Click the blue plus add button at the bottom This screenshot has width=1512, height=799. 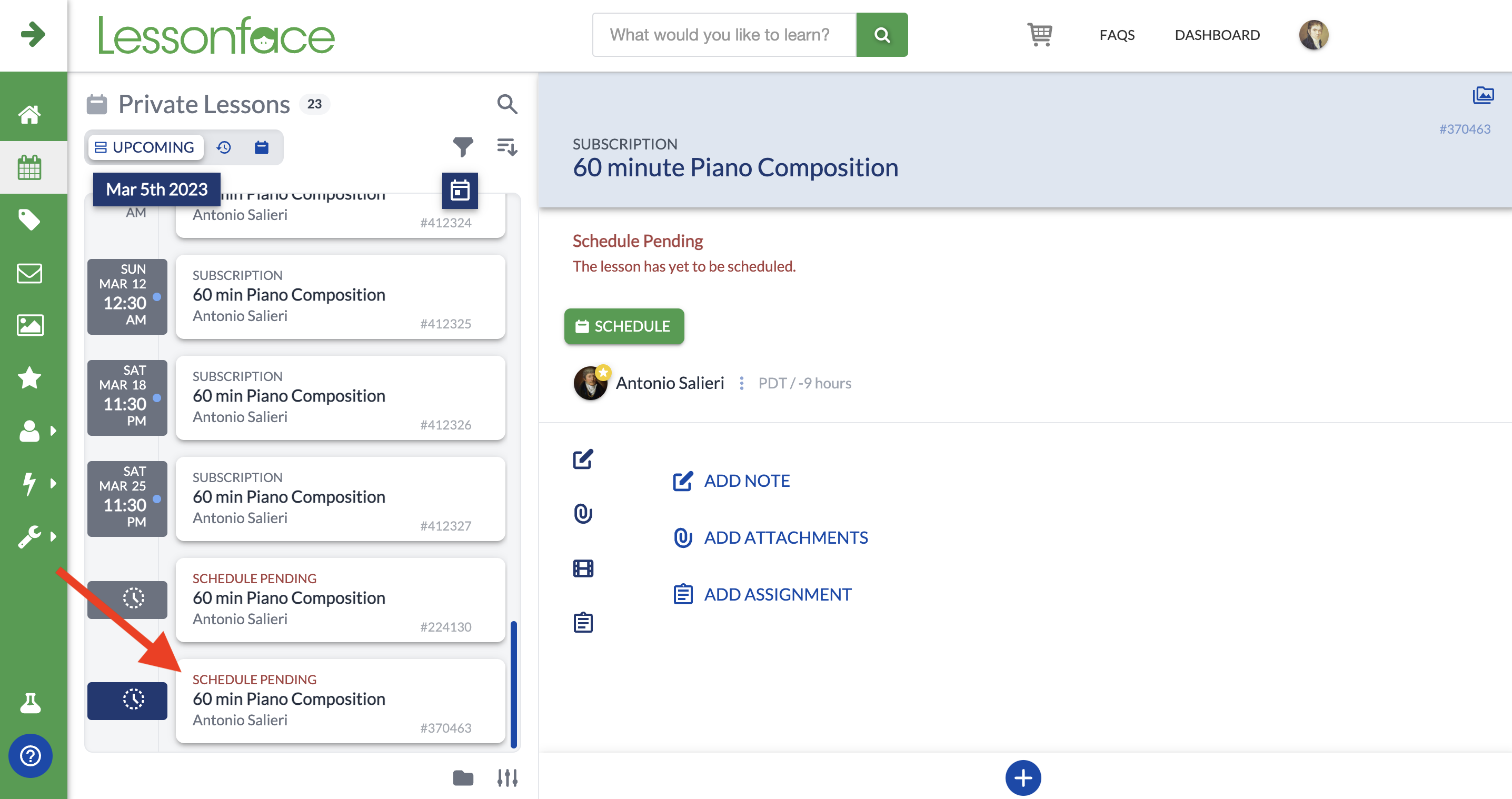click(x=1023, y=778)
